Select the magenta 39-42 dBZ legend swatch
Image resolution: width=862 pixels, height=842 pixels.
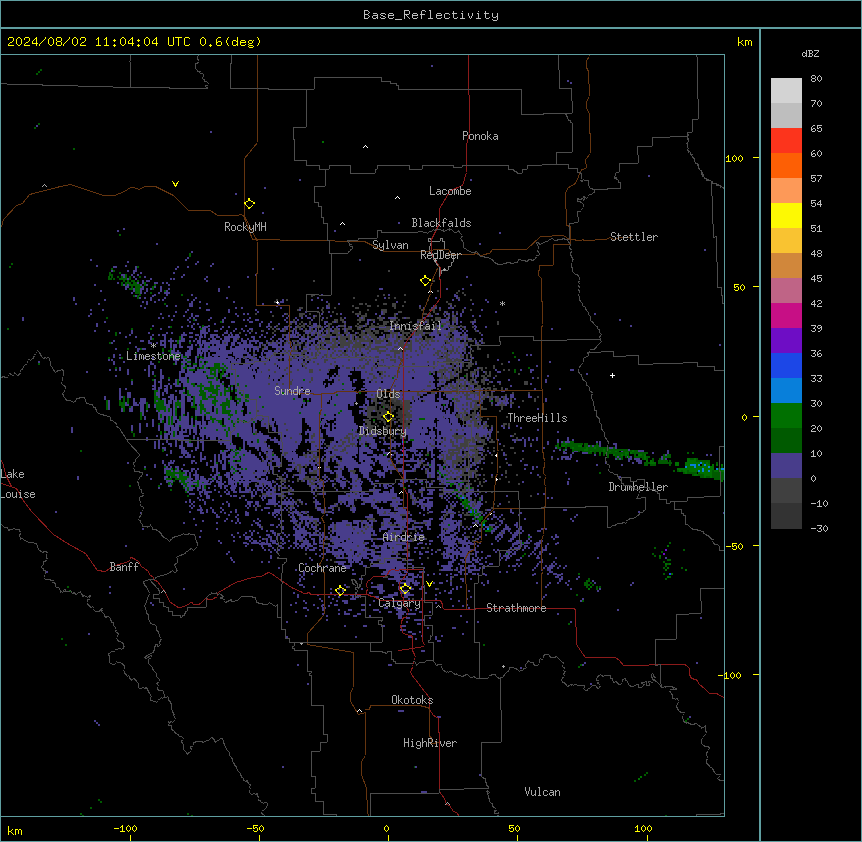(x=786, y=315)
